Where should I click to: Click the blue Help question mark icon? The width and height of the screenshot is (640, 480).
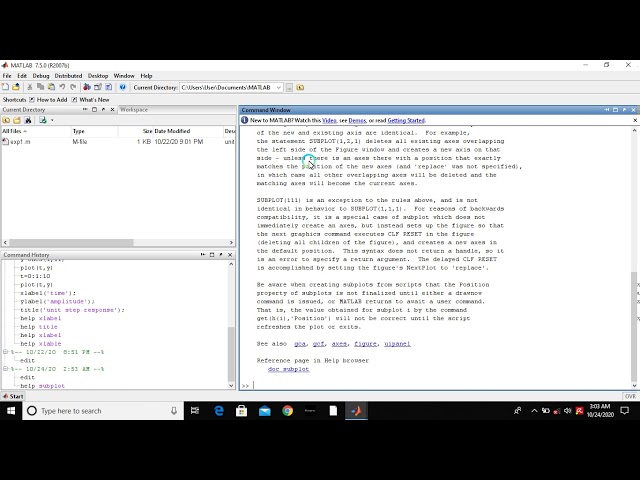(x=122, y=87)
